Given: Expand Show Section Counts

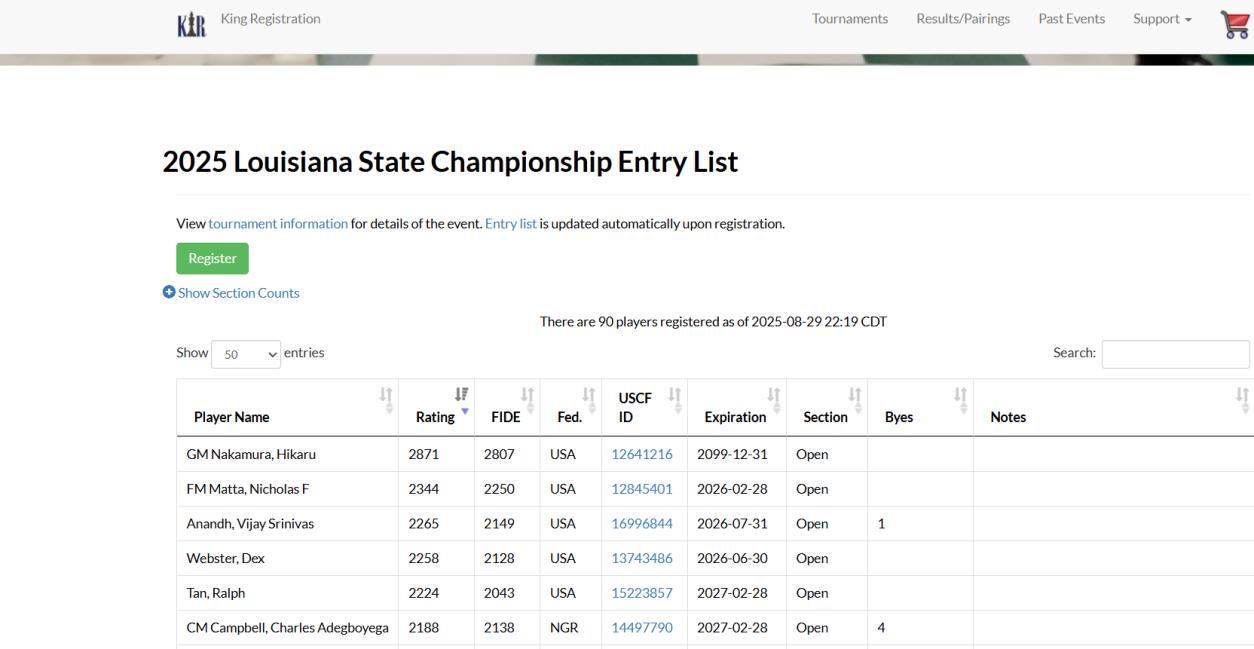Looking at the screenshot, I should tap(239, 293).
